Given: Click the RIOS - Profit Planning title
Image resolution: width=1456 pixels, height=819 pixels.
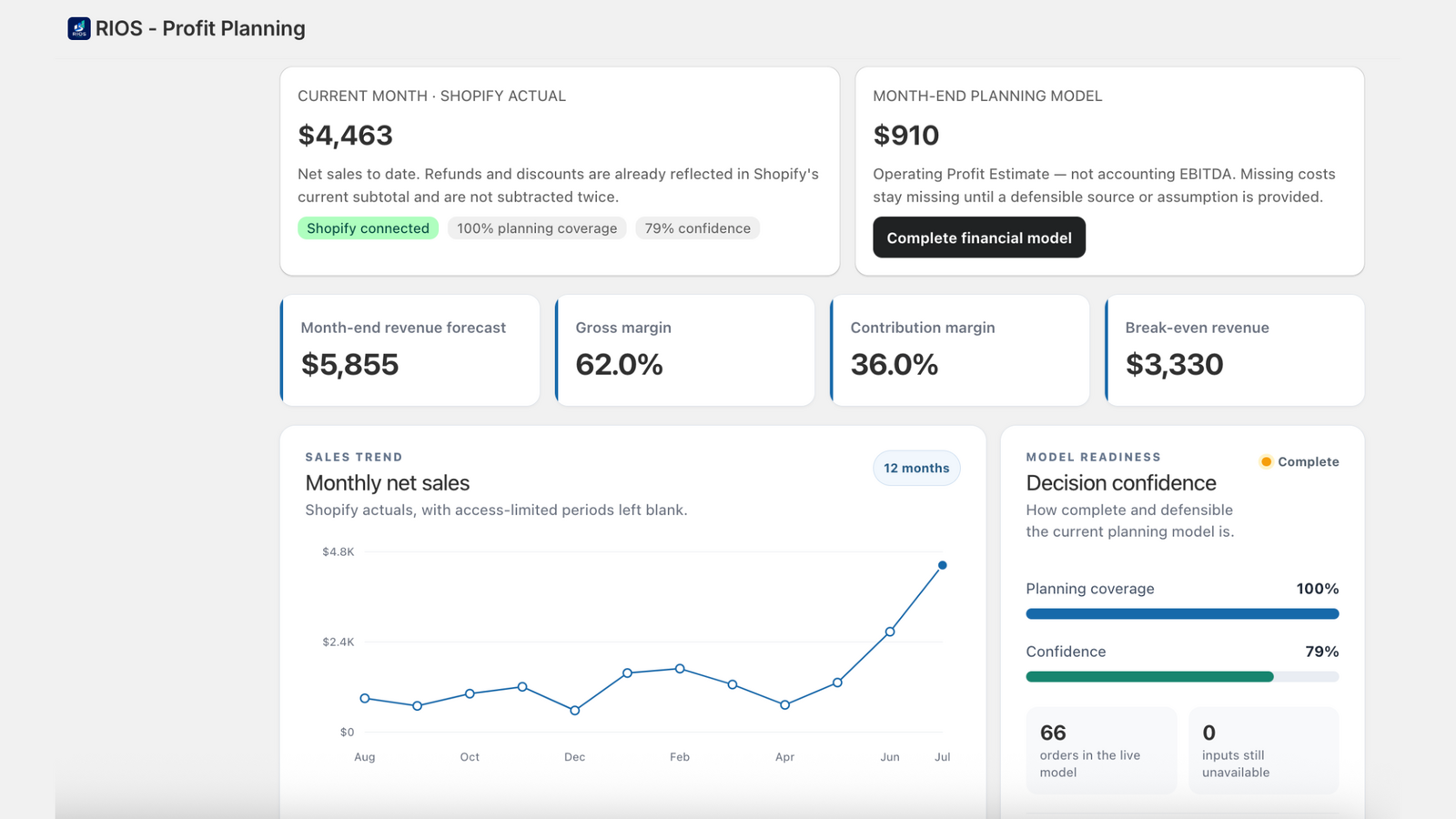Looking at the screenshot, I should point(200,28).
